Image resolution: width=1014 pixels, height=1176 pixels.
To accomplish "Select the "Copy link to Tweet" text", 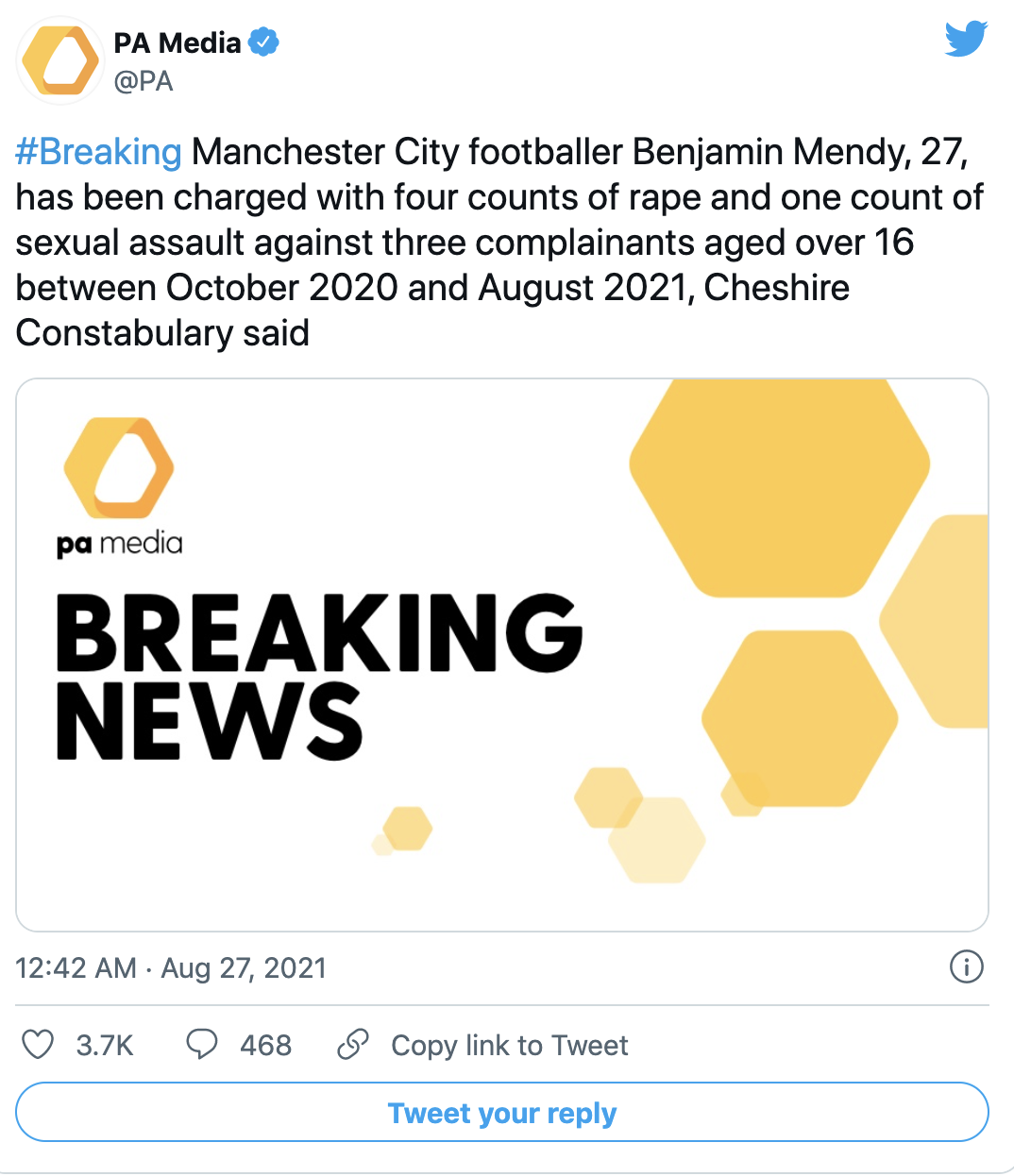I will click(509, 1046).
